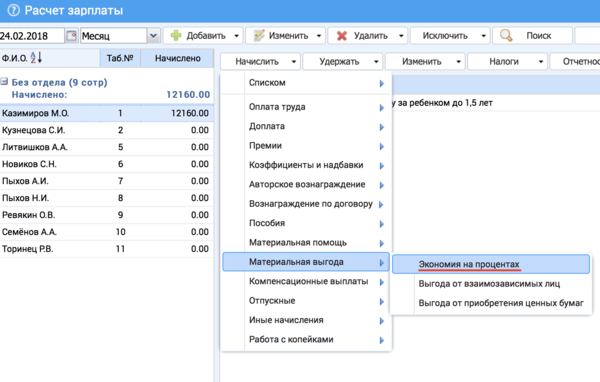The image size is (600, 382).
Task: Click the Таб.№ column header
Action: tap(120, 58)
